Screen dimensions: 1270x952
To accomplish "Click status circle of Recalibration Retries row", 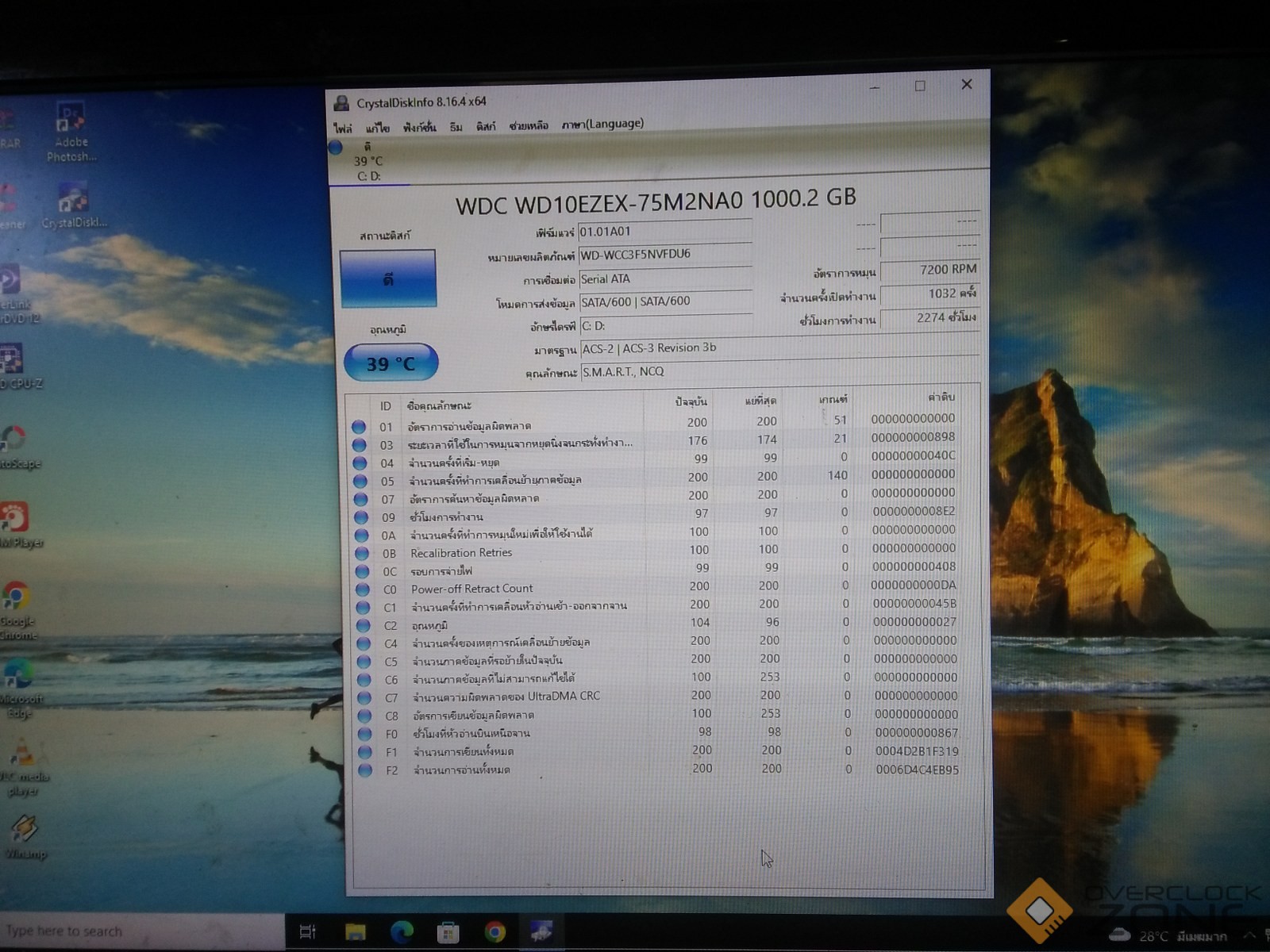I will (362, 554).
